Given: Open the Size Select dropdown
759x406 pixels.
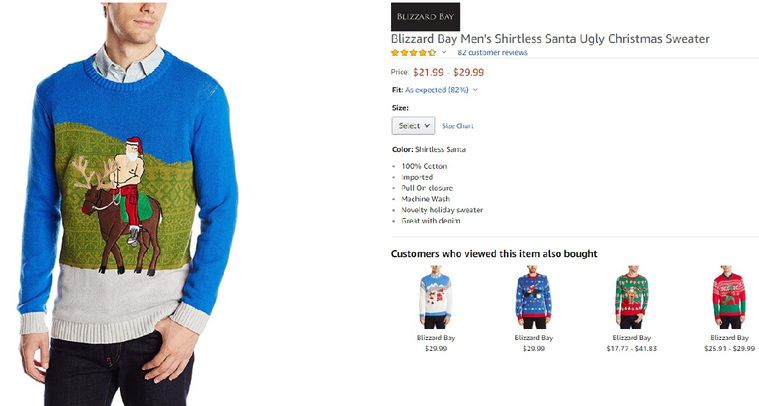Looking at the screenshot, I should [x=413, y=126].
